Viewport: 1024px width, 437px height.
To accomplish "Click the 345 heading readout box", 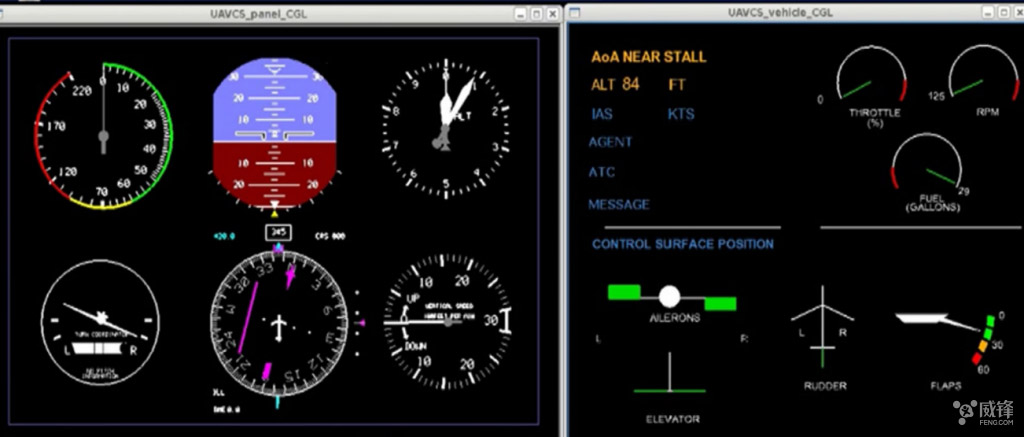I will coord(279,232).
